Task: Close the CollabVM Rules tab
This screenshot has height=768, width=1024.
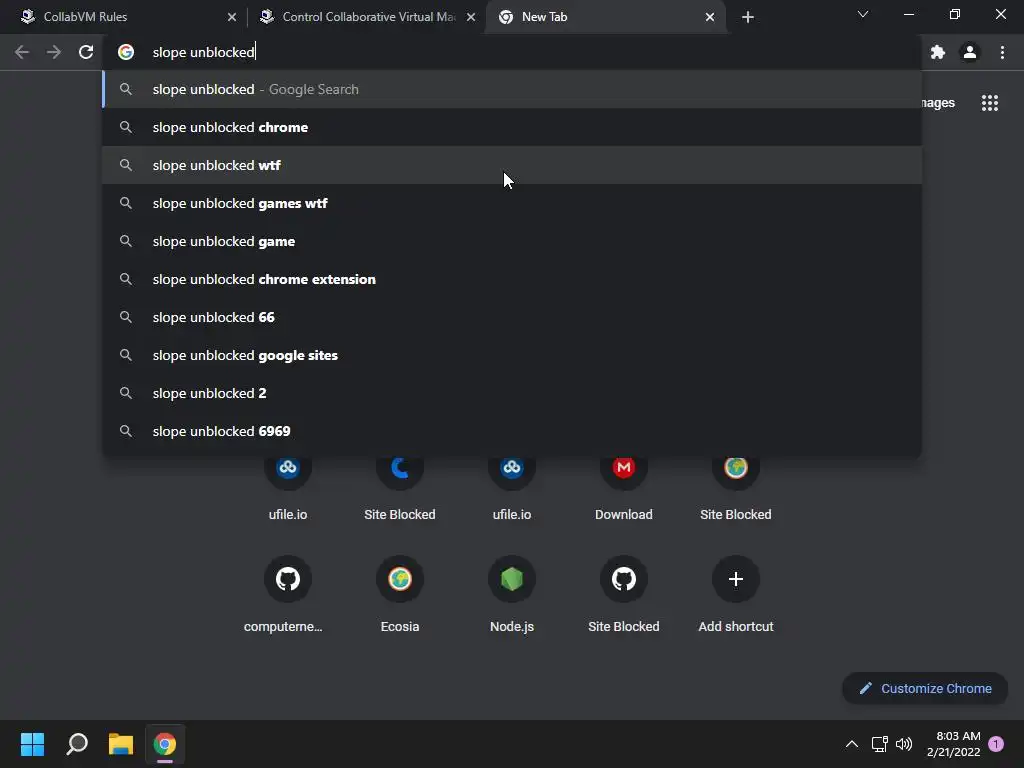Action: click(232, 17)
